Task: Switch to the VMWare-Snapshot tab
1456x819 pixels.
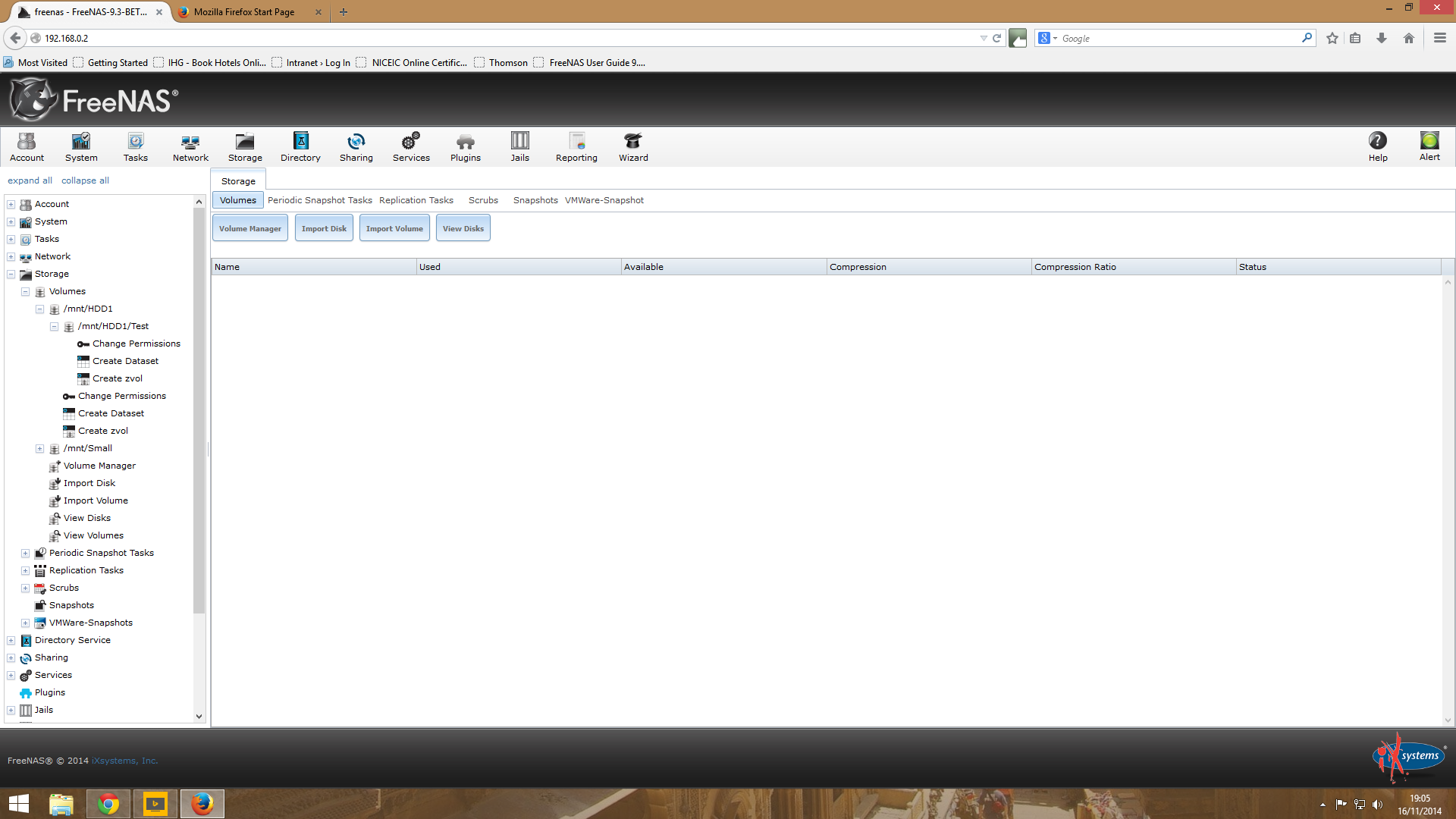Action: coord(604,200)
